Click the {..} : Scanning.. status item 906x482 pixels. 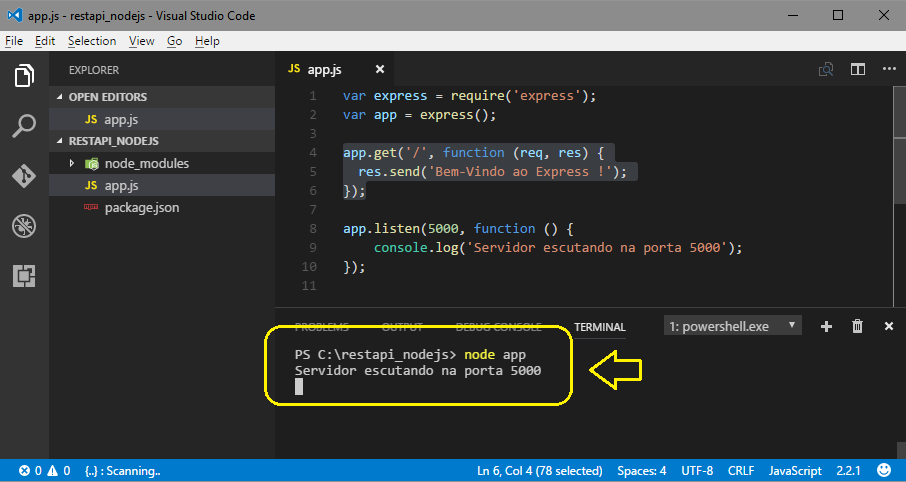pyautogui.click(x=122, y=470)
